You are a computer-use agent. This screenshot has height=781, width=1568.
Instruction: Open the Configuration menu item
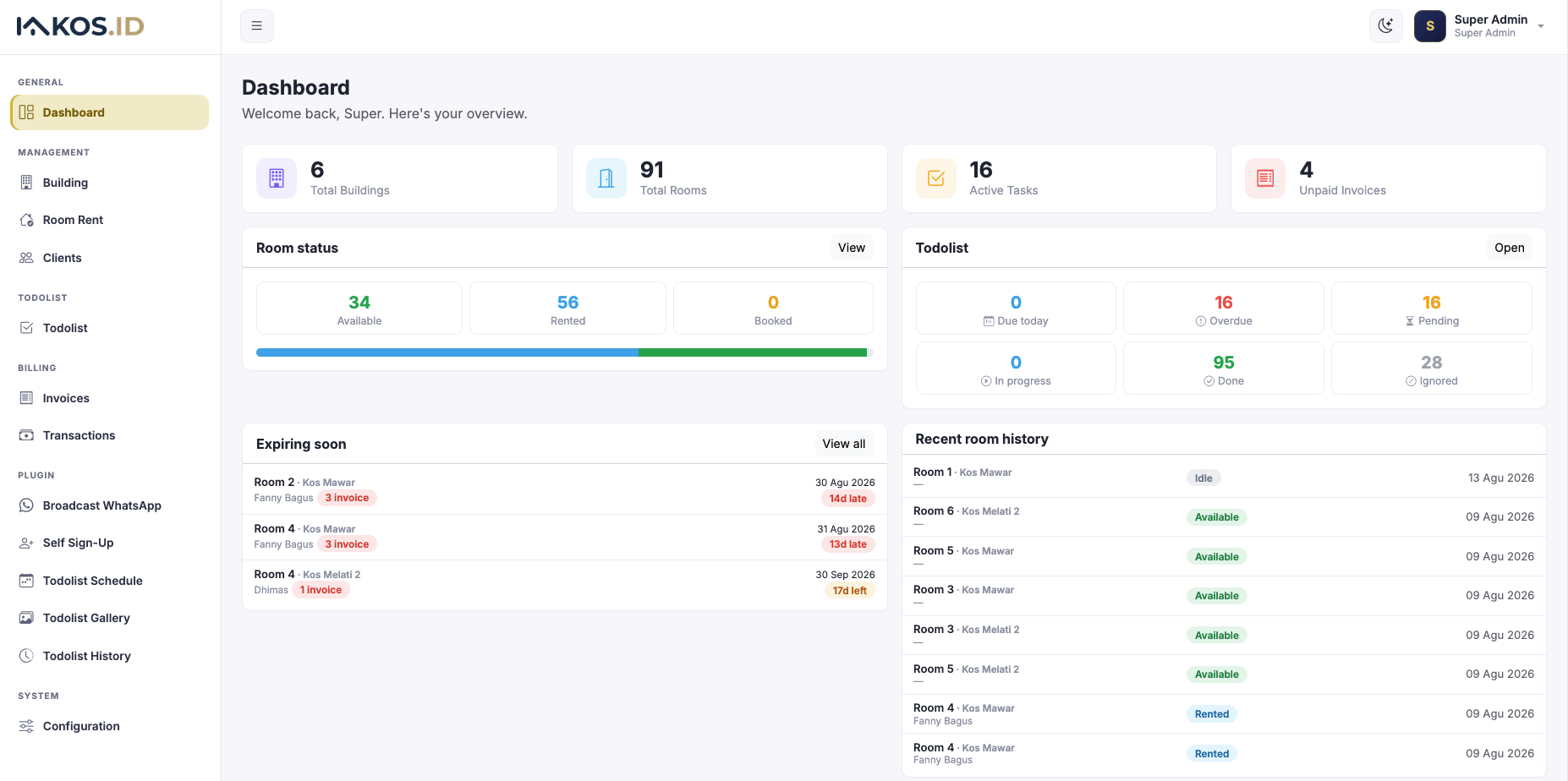(x=110, y=726)
